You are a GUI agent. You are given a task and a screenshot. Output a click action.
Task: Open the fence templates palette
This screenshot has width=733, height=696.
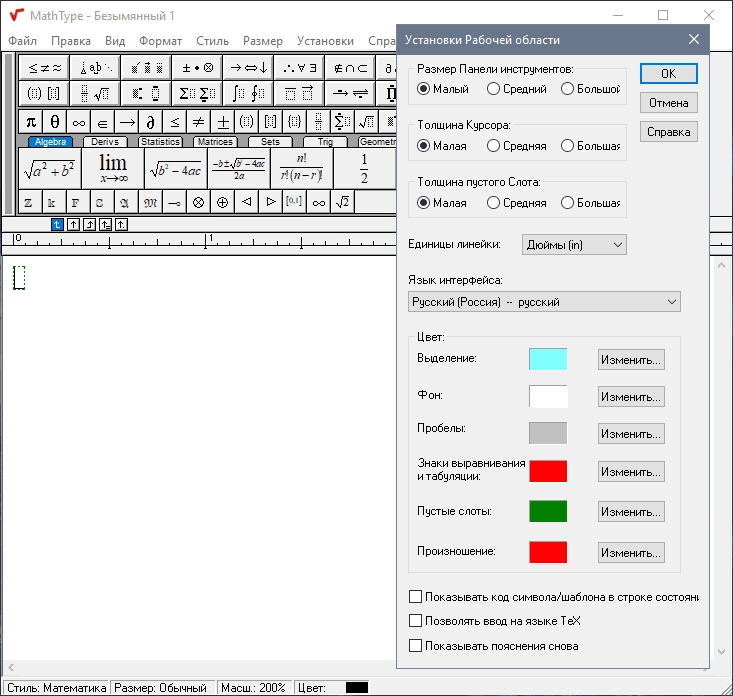click(x=44, y=94)
